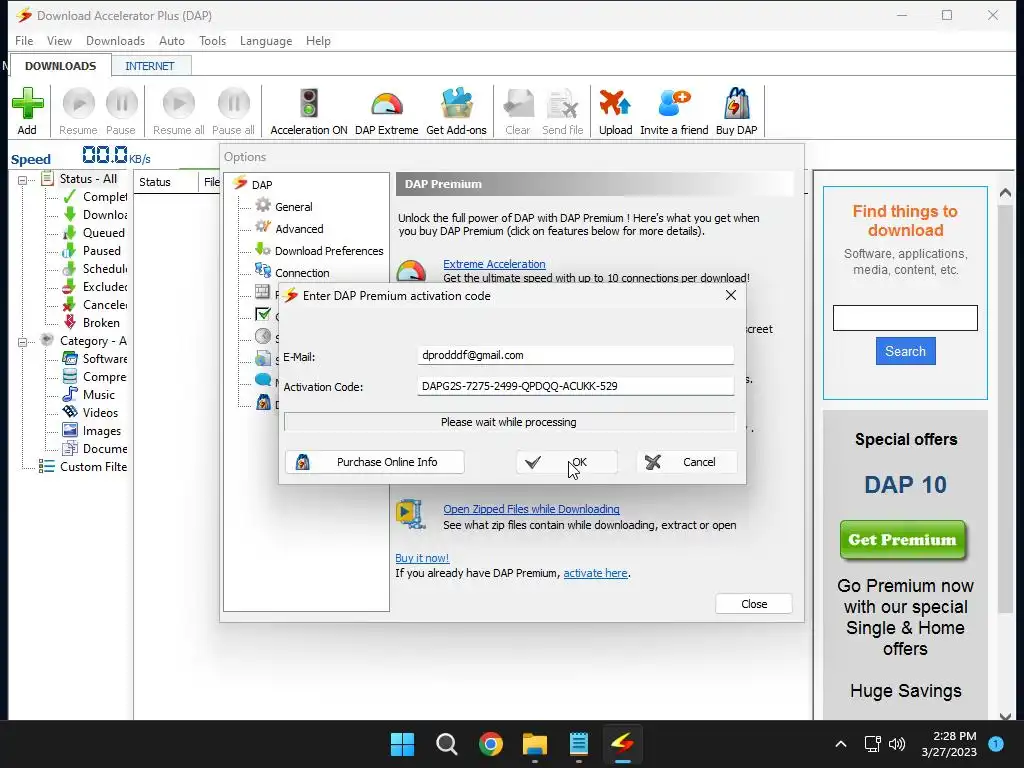Click the green Get Premium button

click(903, 540)
